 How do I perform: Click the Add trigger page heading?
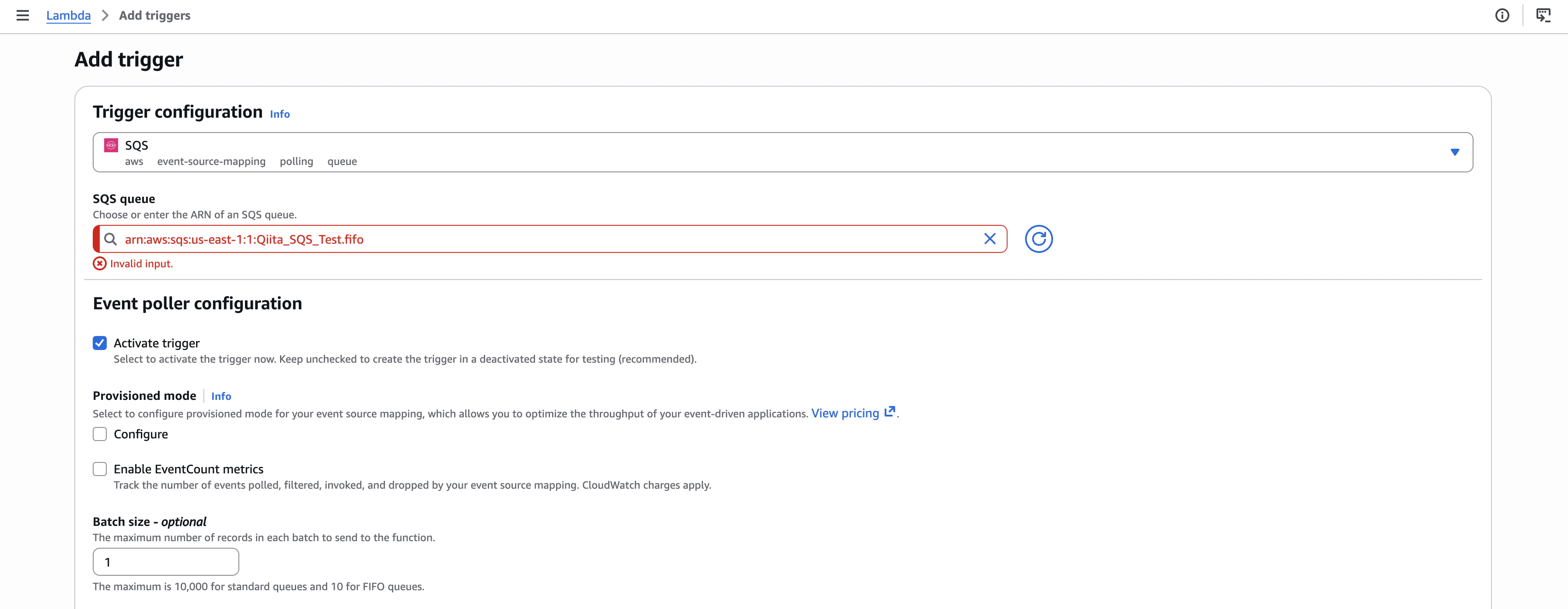click(x=129, y=59)
